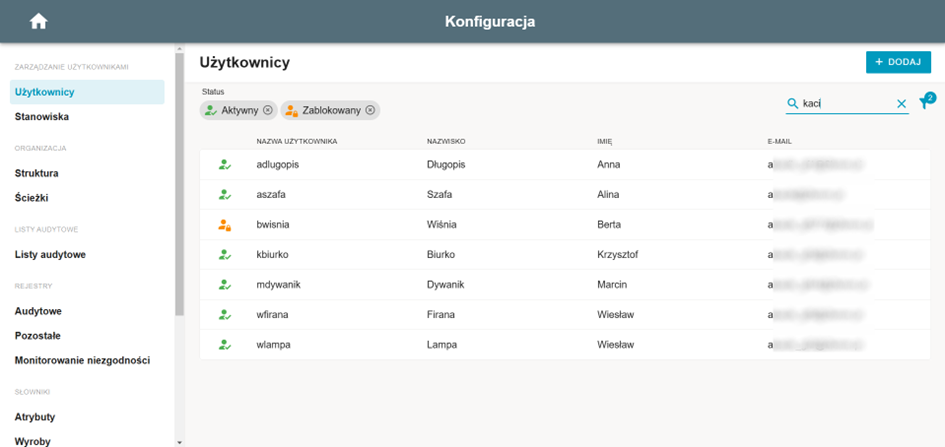
Task: Click the Zablokowany chip user icon
Action: (x=292, y=110)
